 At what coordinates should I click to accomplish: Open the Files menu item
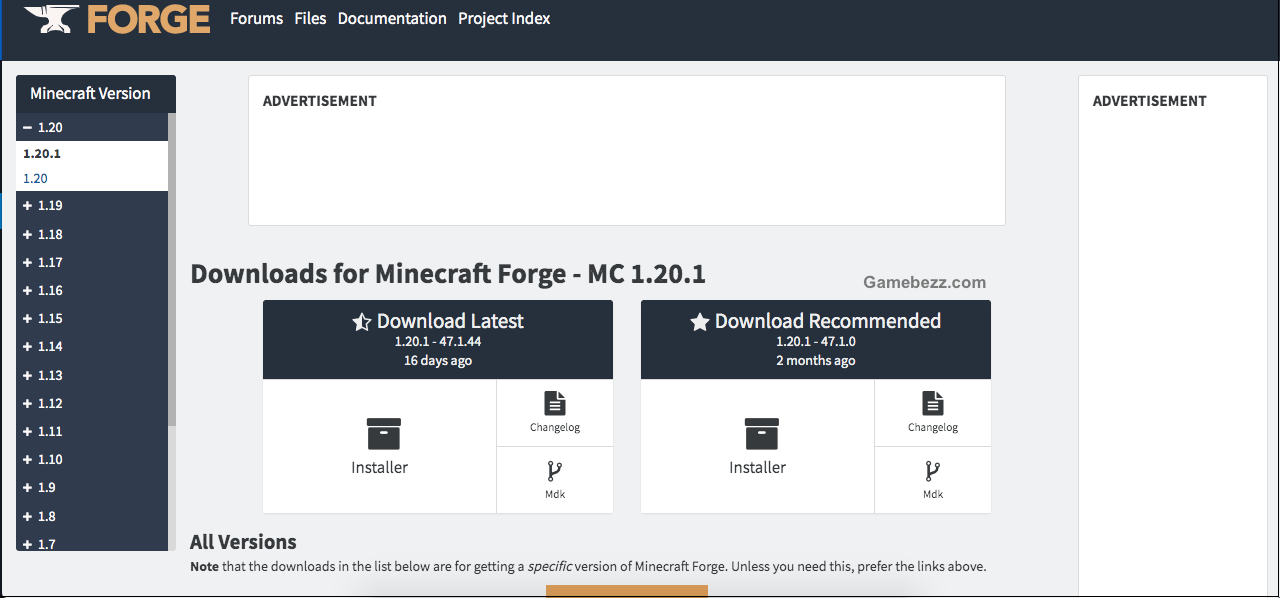coord(310,18)
